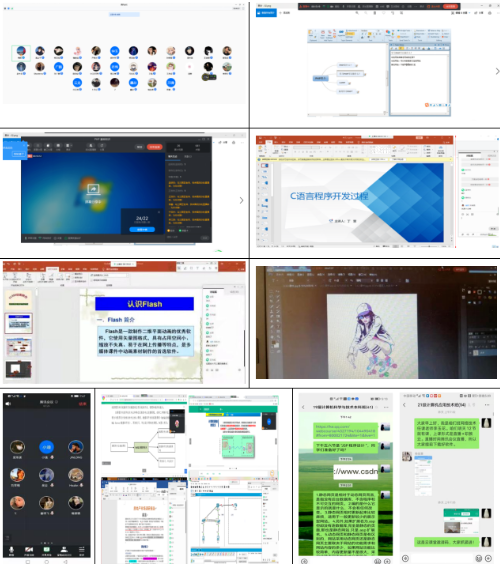The width and height of the screenshot is (500, 564).
Task: Select the second slide thumbnail in Flash presentation
Action: (18, 323)
